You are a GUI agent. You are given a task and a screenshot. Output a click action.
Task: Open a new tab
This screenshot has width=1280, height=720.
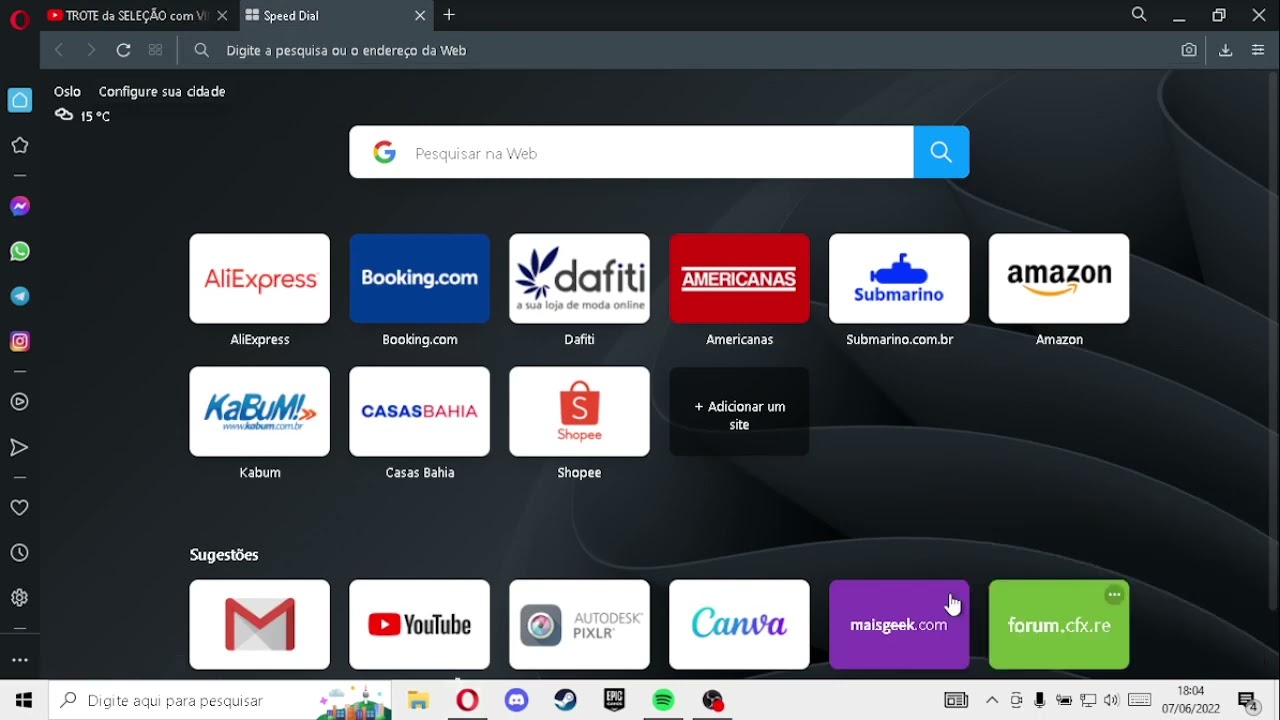(x=449, y=15)
